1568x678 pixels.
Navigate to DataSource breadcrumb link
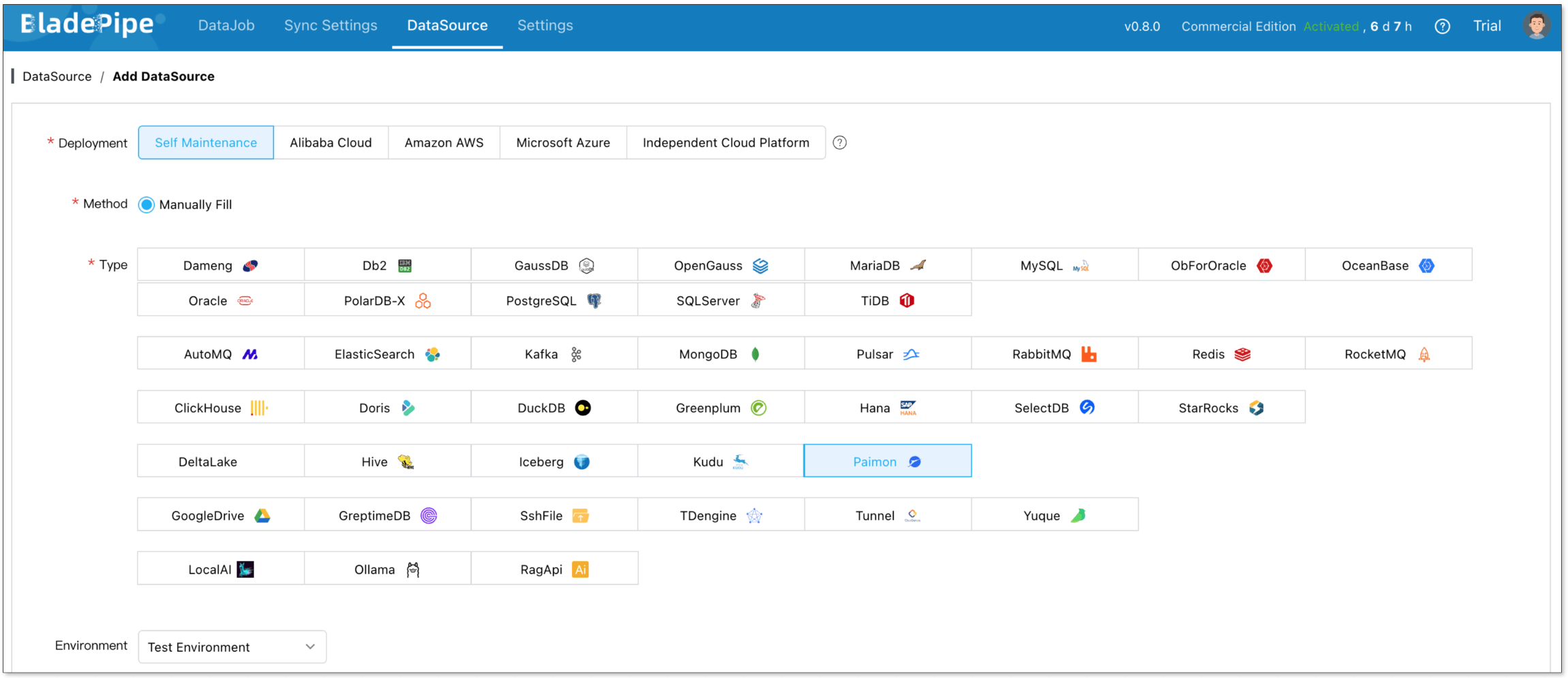[57, 76]
